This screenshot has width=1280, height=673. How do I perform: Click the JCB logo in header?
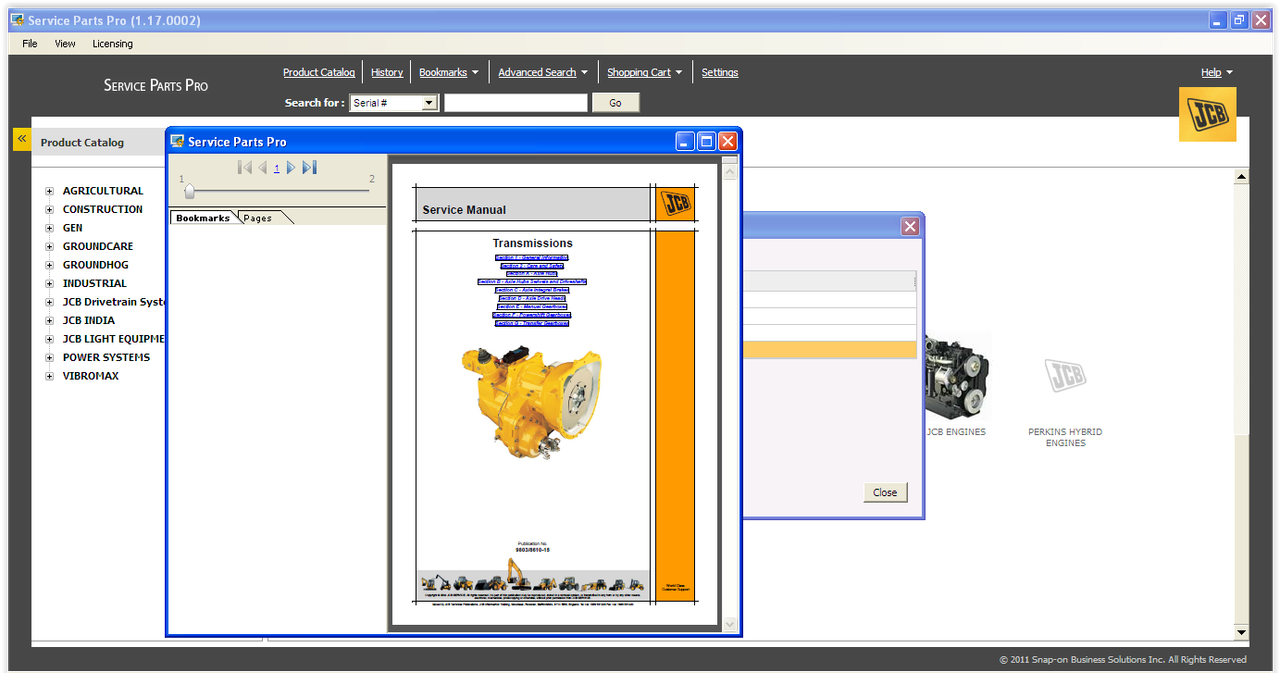[x=1207, y=114]
